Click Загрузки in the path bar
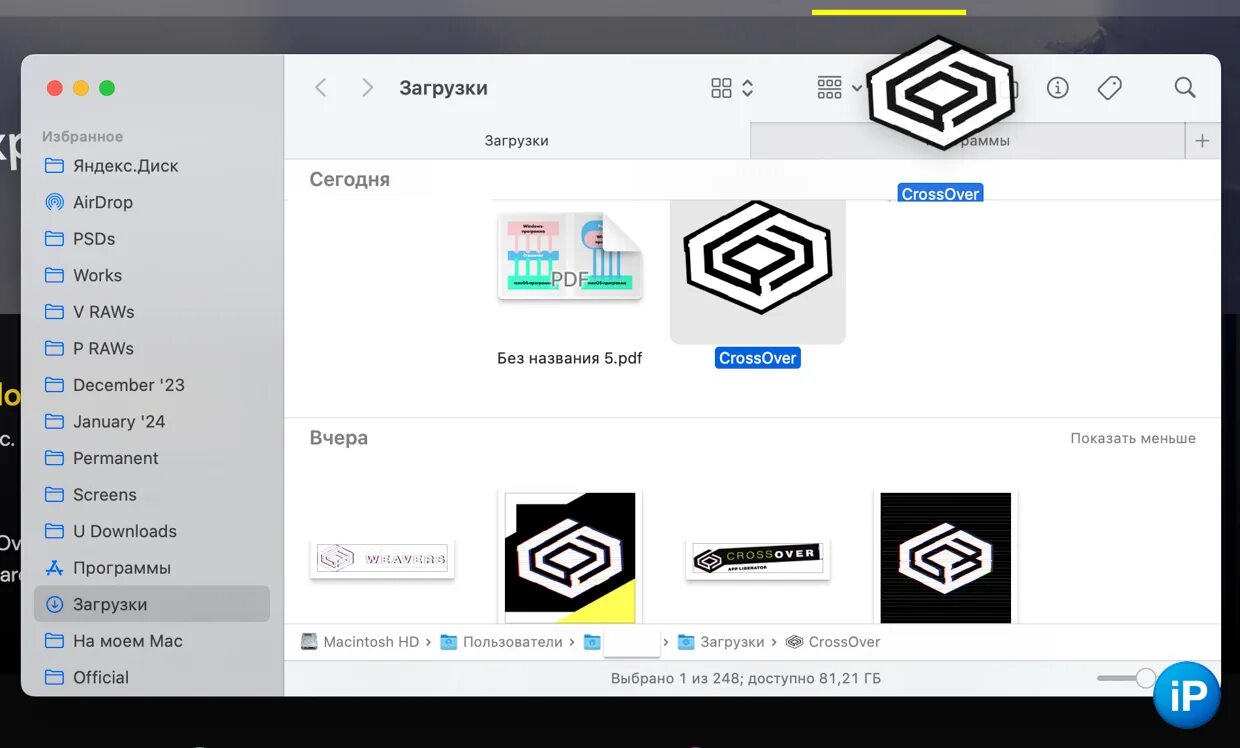 tap(721, 642)
